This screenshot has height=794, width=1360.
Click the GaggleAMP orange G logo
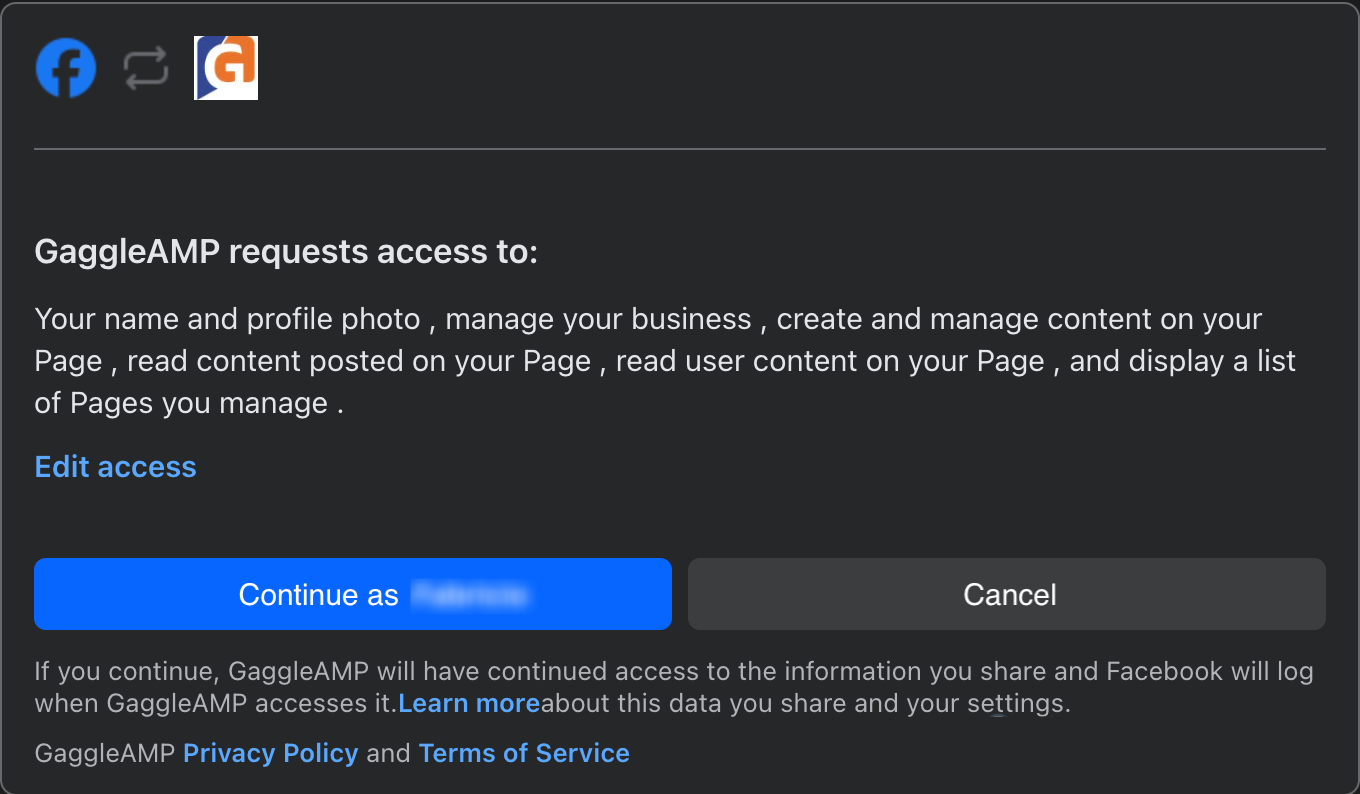pos(226,68)
